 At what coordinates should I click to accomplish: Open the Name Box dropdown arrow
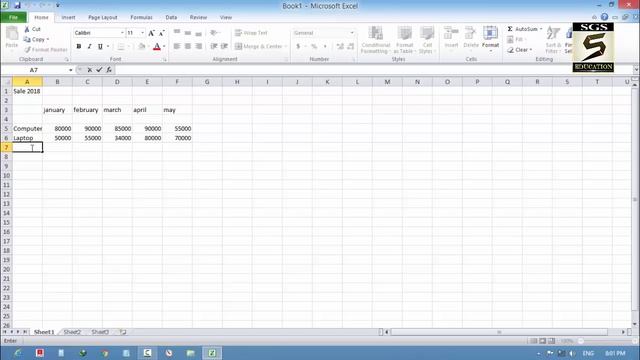pos(71,70)
